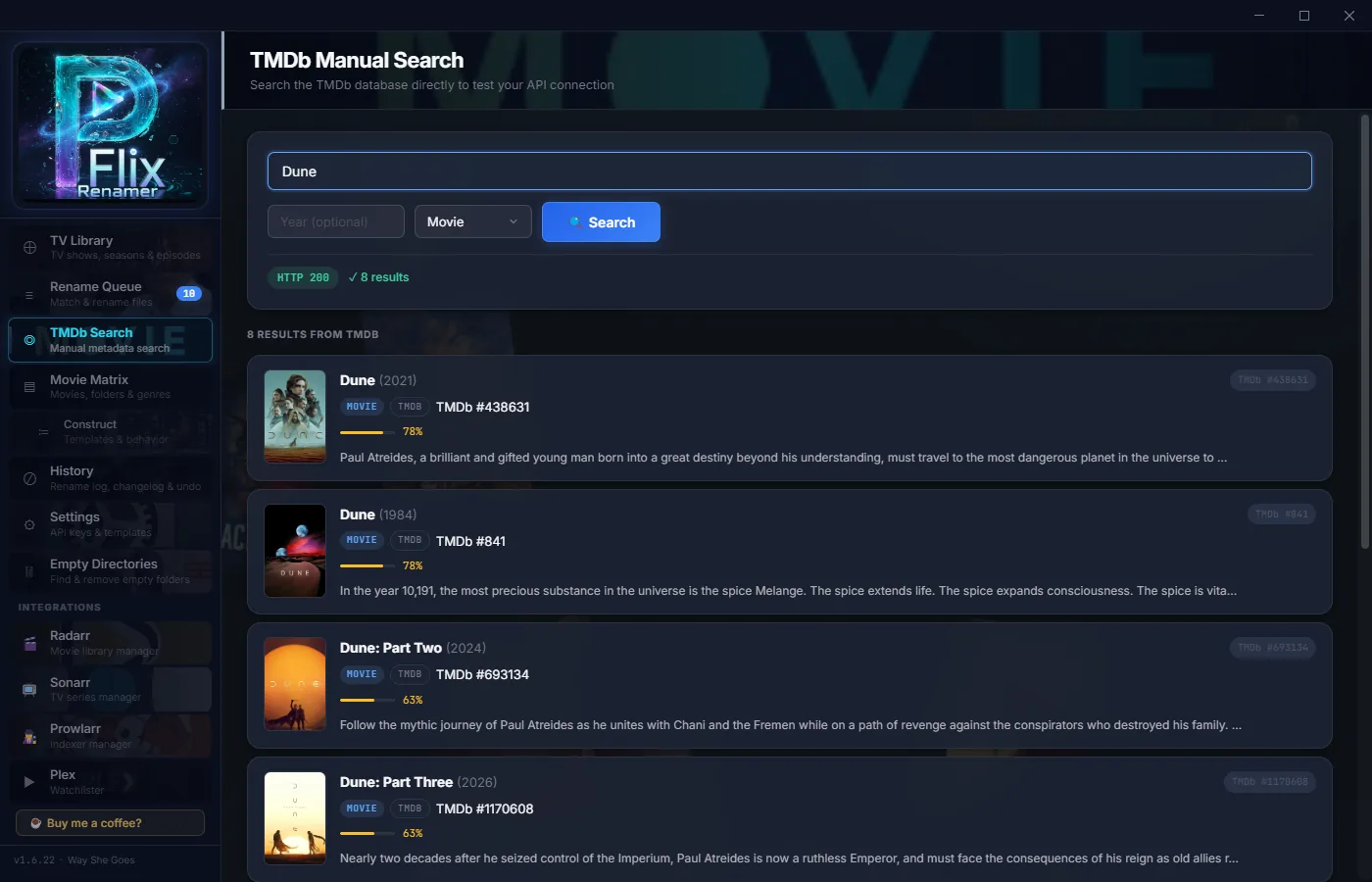Select the Dune: Part Two (2024) title
This screenshot has width=1372, height=882.
[413, 648]
